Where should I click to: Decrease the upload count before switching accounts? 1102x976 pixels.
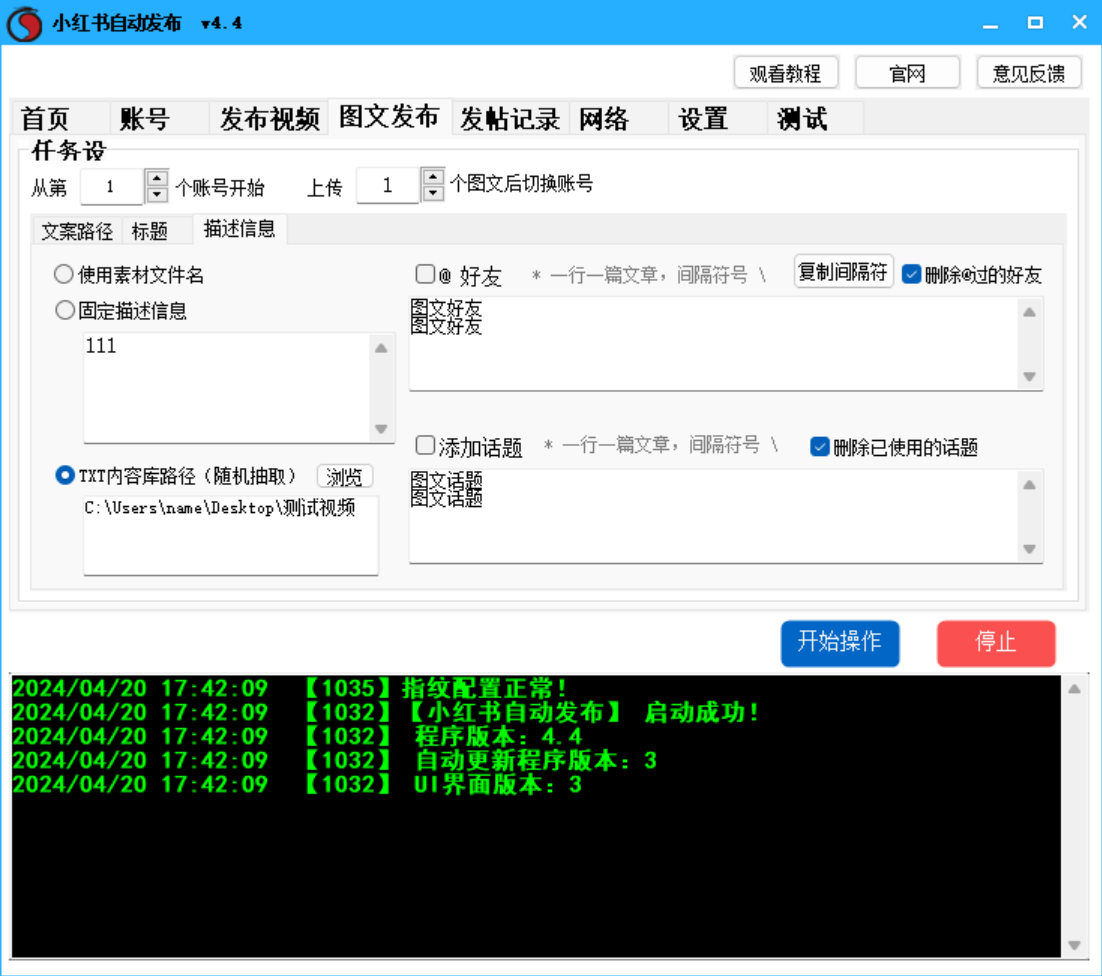[434, 193]
